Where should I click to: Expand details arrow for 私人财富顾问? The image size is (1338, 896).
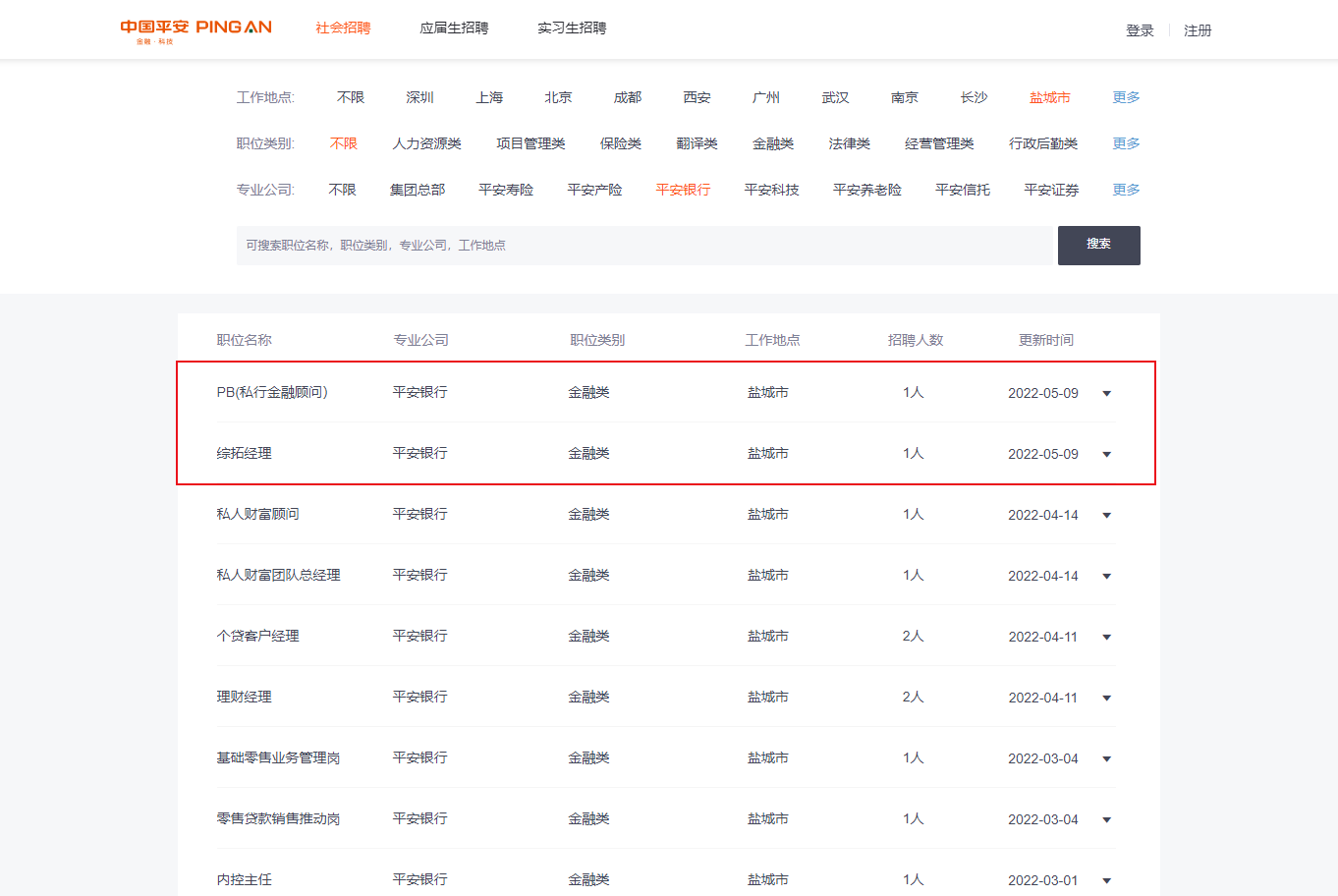tap(1106, 516)
